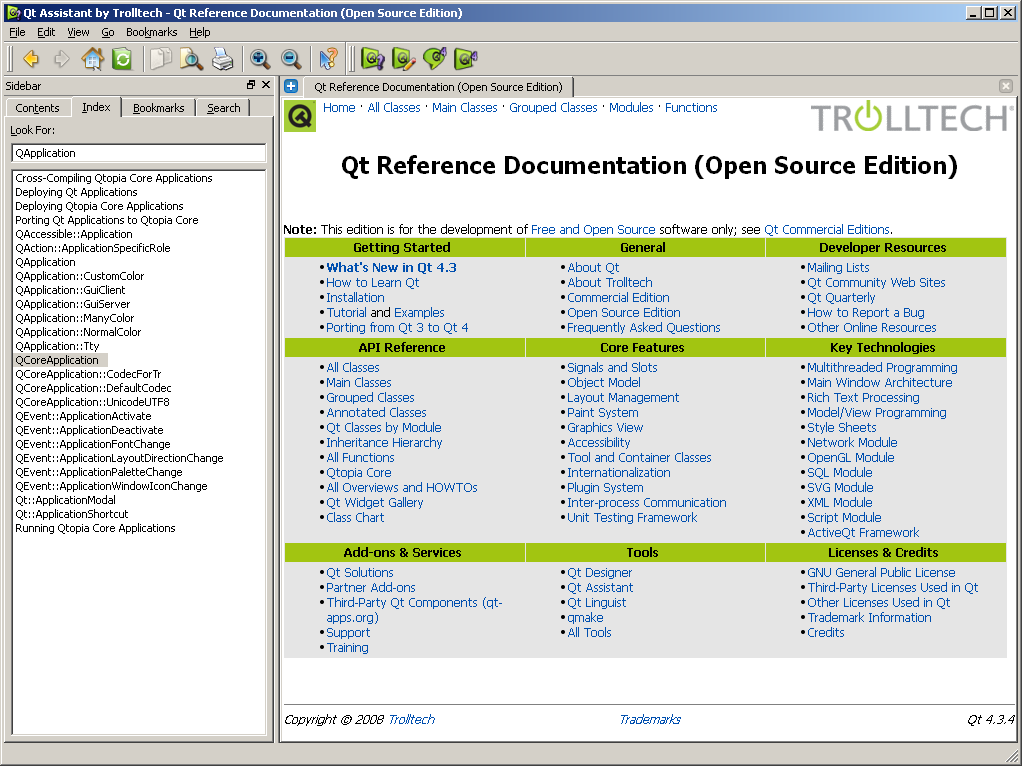Open the Mailing Lists link

tap(838, 267)
